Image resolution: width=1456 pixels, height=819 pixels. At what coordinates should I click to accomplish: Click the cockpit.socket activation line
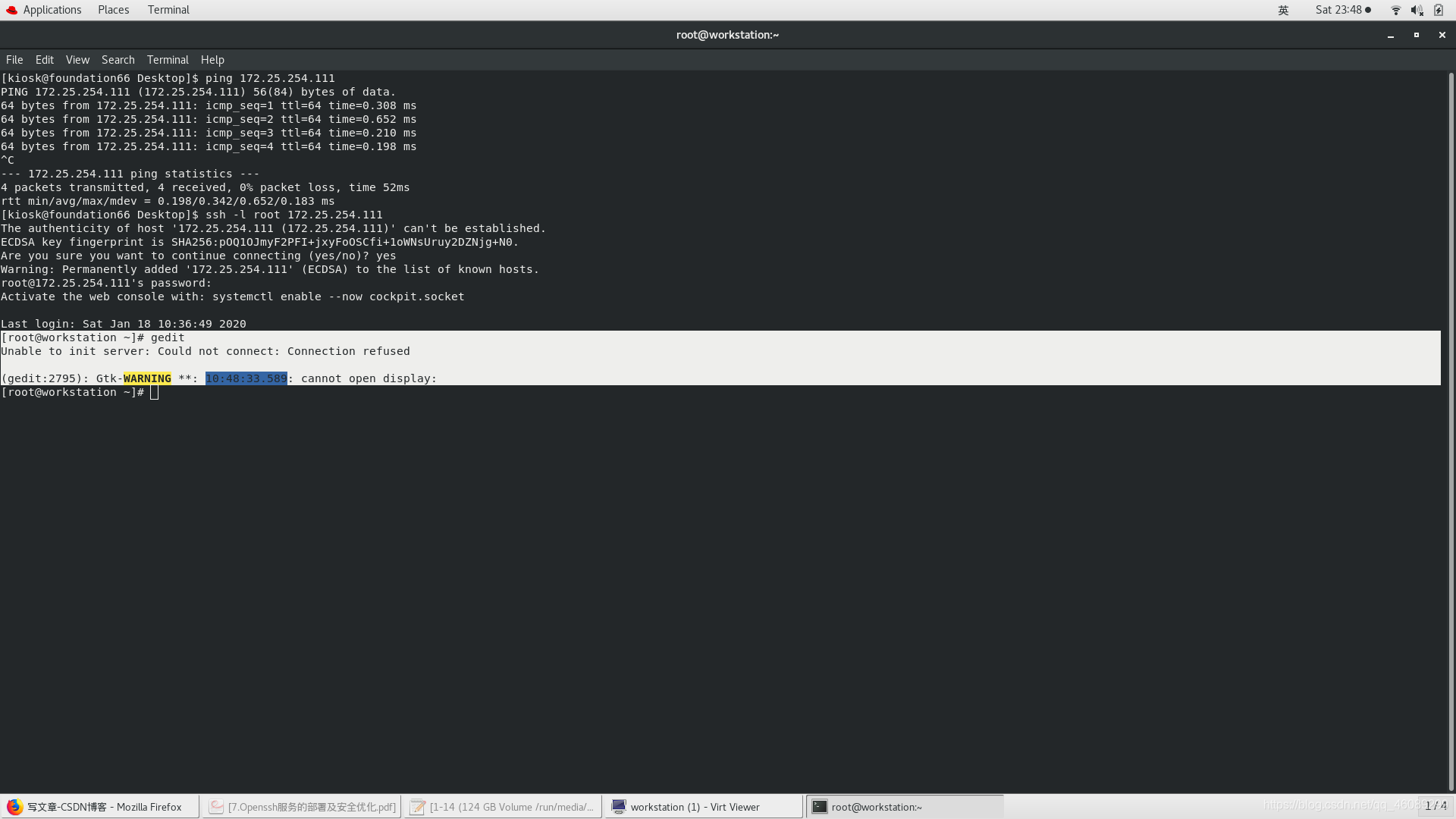click(x=233, y=297)
